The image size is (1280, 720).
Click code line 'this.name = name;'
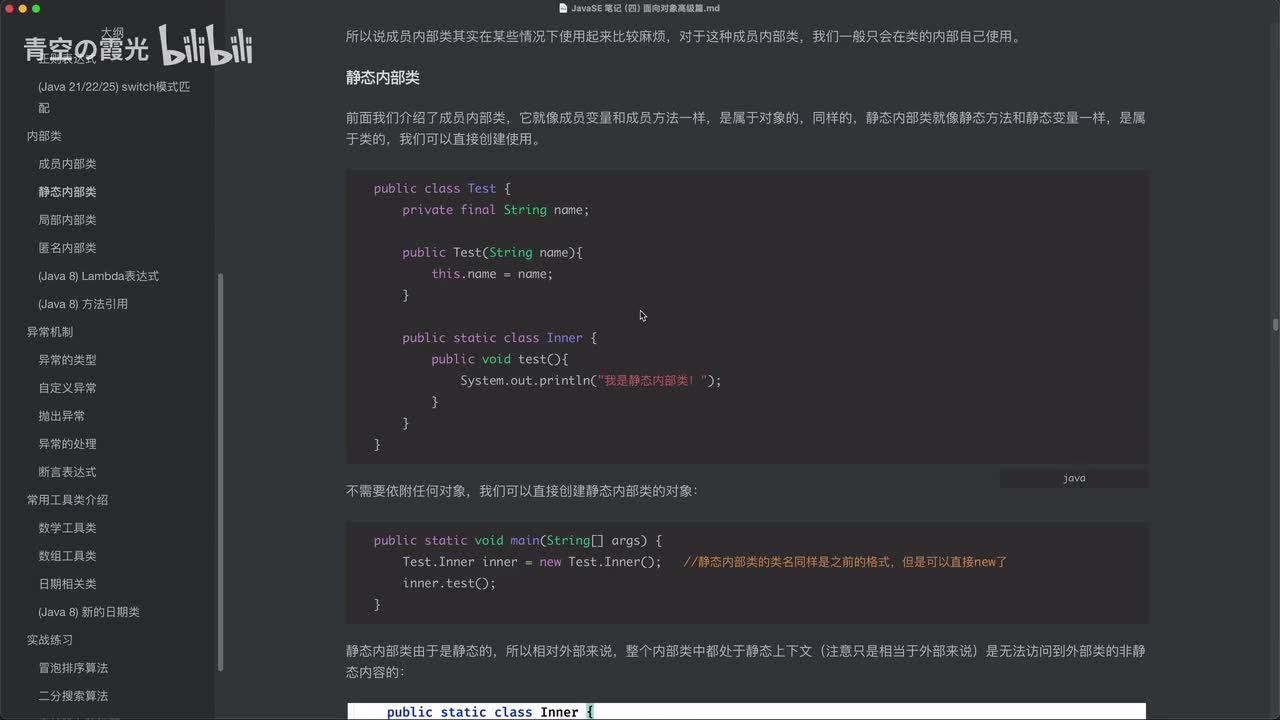click(492, 274)
